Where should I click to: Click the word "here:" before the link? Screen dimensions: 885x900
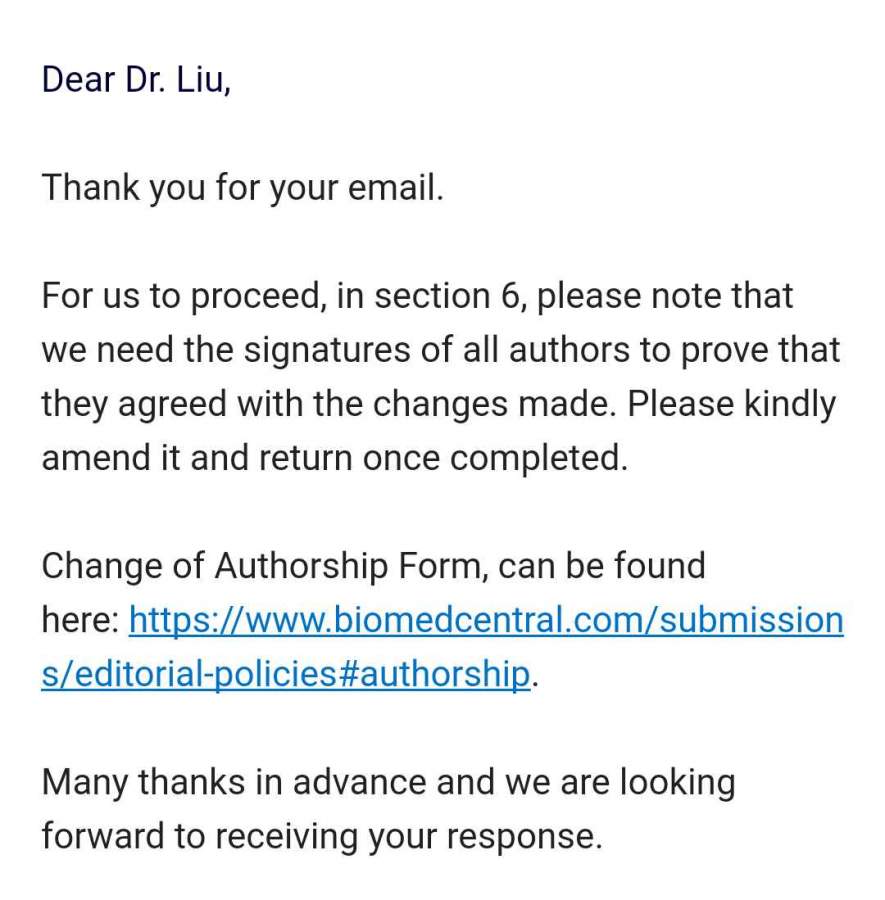point(80,621)
